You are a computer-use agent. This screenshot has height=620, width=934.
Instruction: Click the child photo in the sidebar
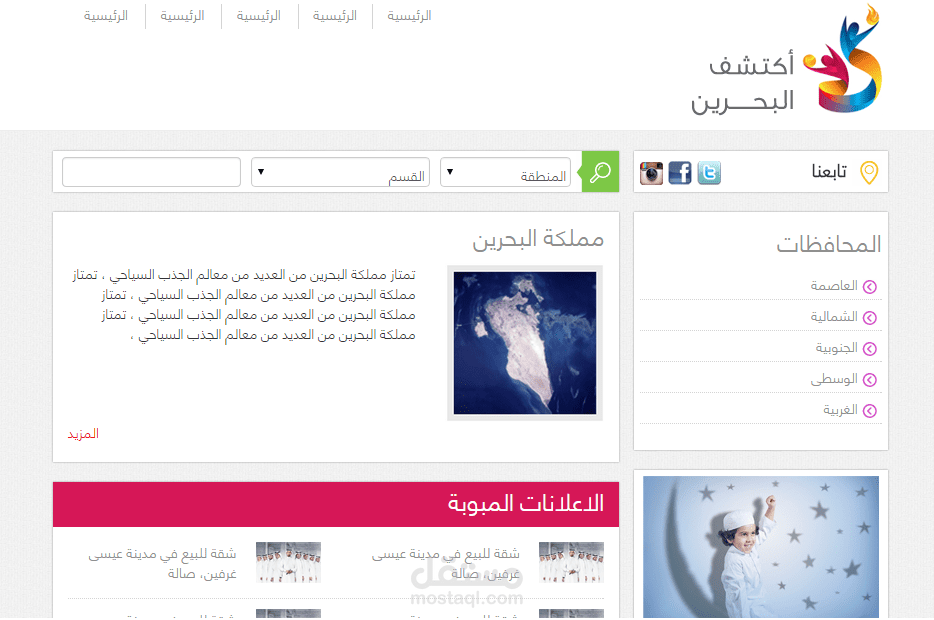coord(760,545)
